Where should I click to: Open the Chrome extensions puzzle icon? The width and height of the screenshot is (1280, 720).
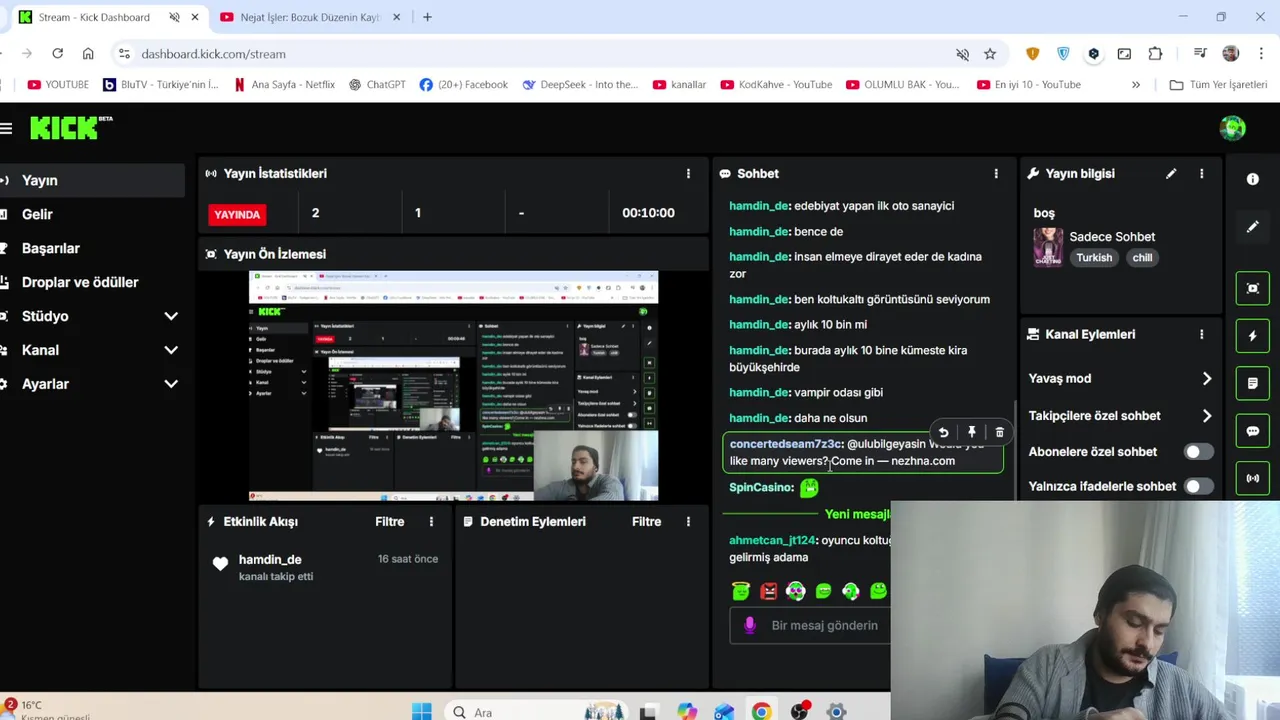tap(1156, 54)
